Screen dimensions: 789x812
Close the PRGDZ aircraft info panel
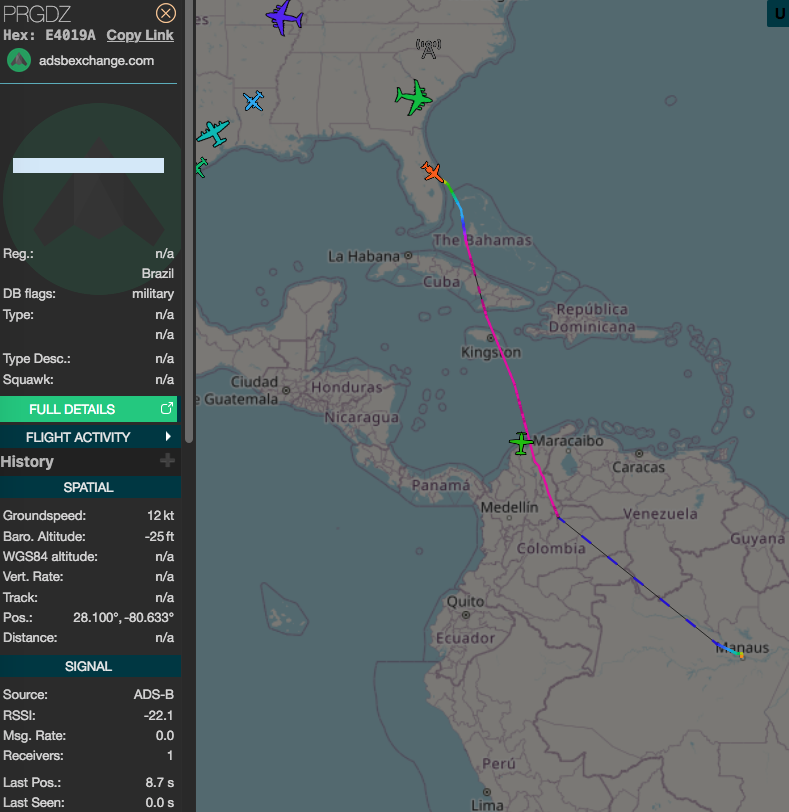point(166,13)
